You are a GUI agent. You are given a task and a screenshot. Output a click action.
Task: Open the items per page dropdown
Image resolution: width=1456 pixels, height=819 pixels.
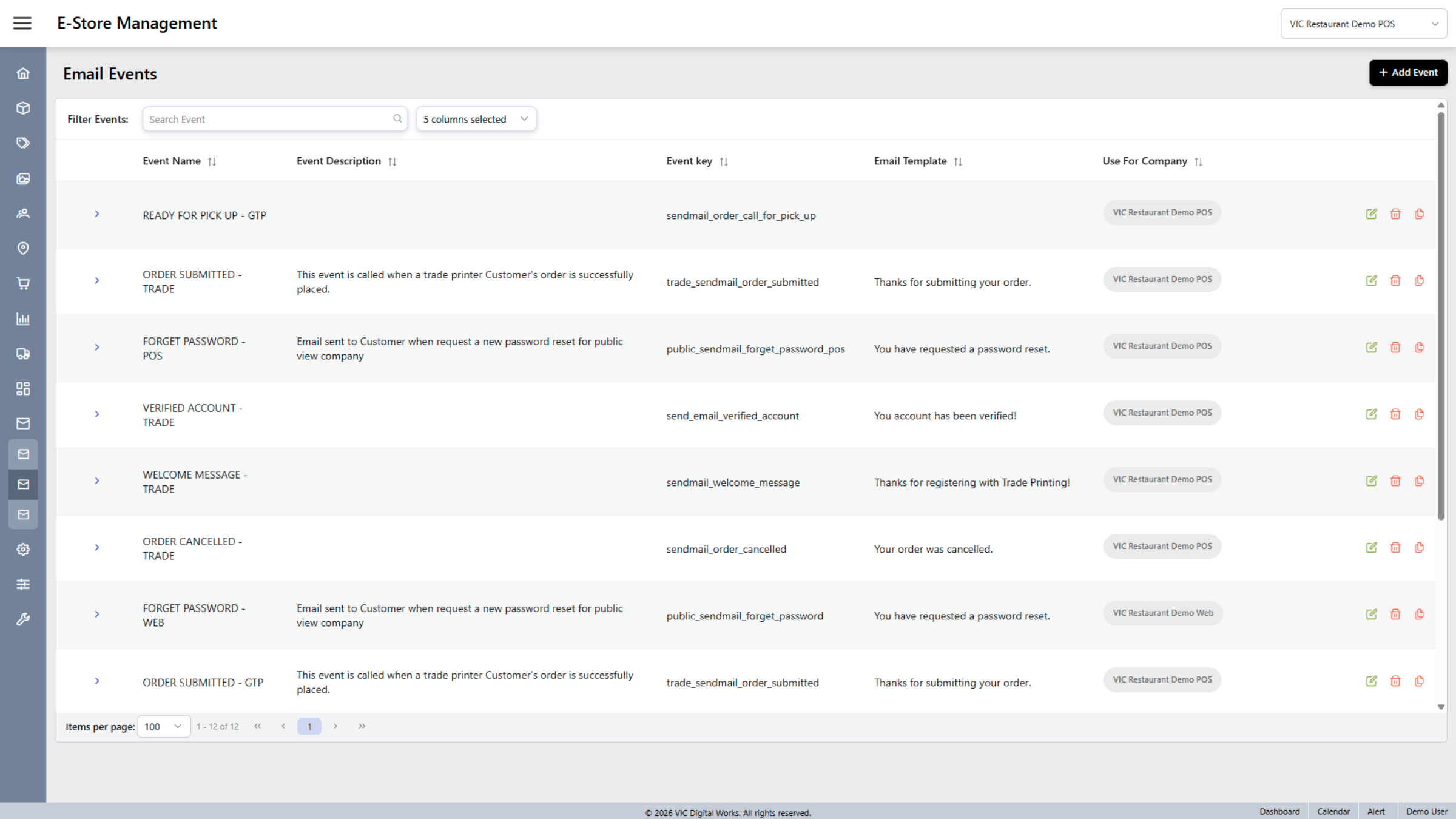tap(163, 726)
